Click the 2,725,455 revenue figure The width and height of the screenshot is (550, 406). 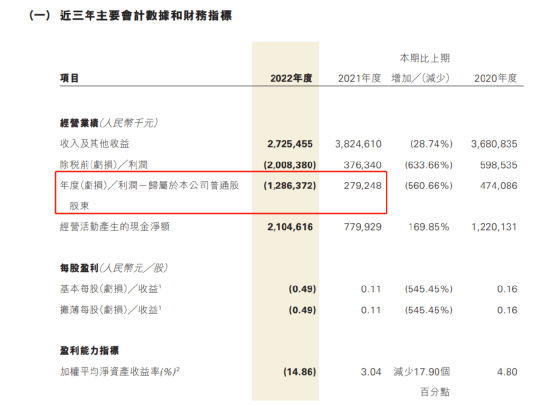pyautogui.click(x=290, y=144)
